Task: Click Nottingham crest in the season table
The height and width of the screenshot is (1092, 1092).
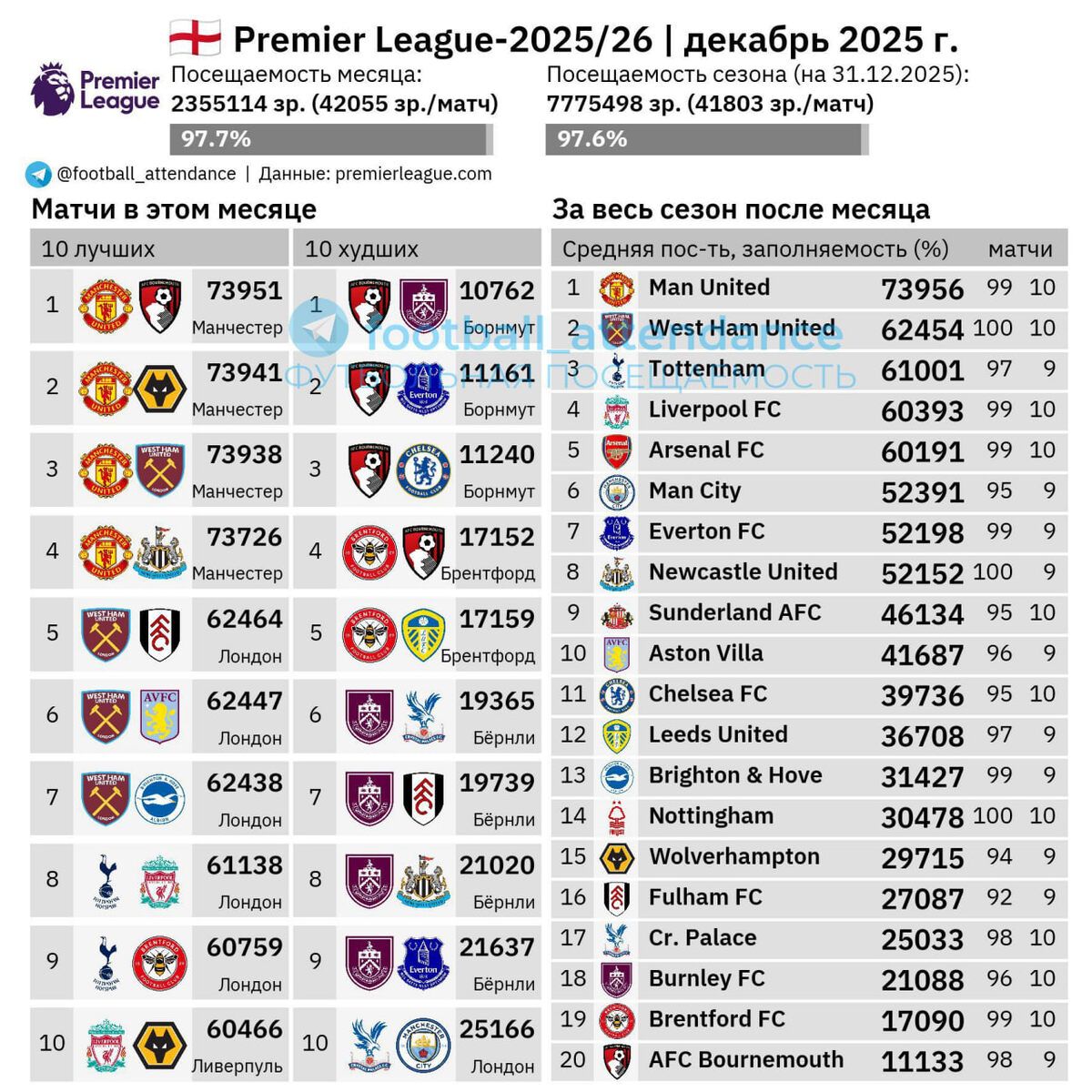Action: point(617,817)
